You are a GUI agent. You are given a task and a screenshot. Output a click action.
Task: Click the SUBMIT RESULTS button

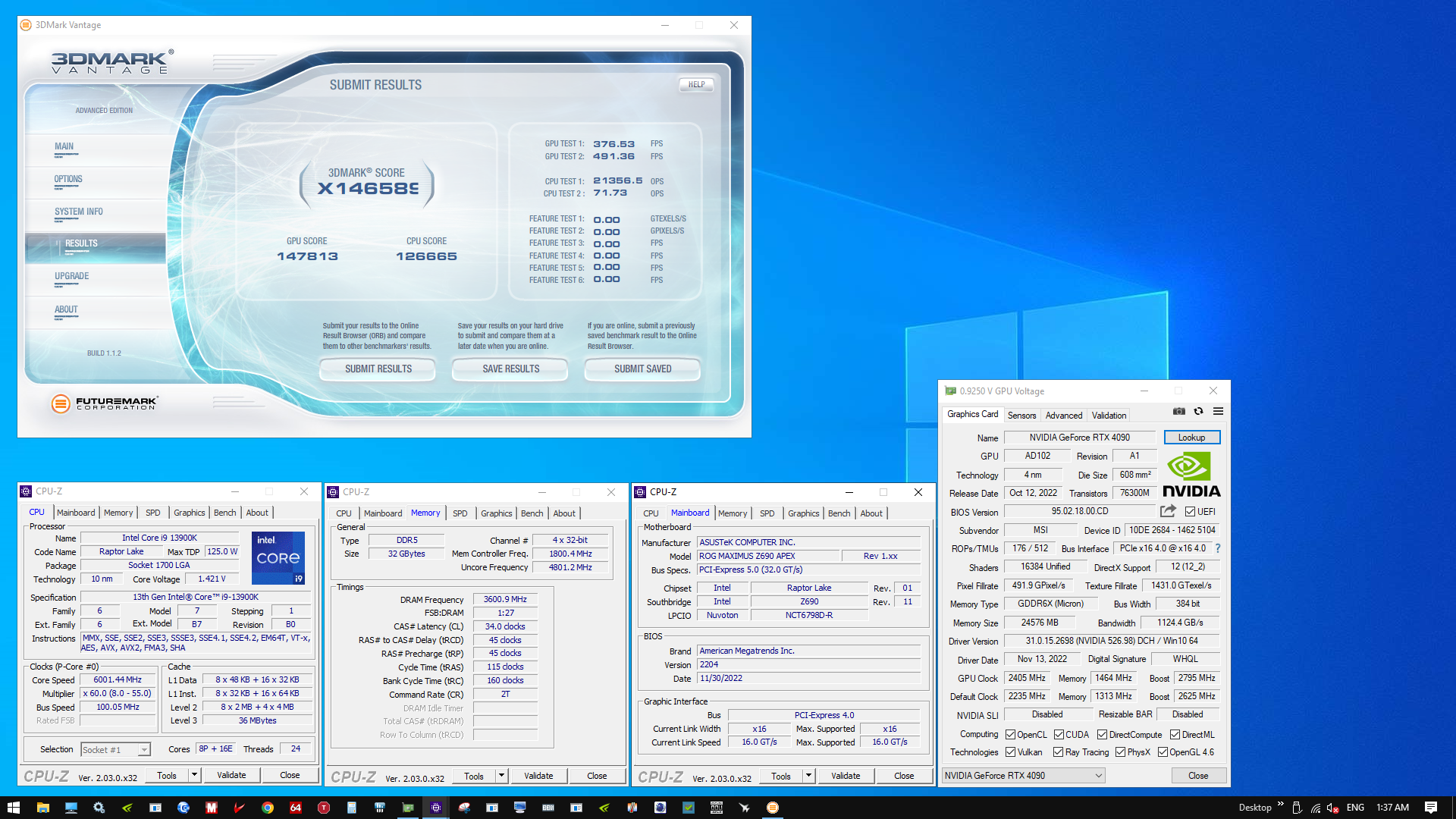coord(378,369)
